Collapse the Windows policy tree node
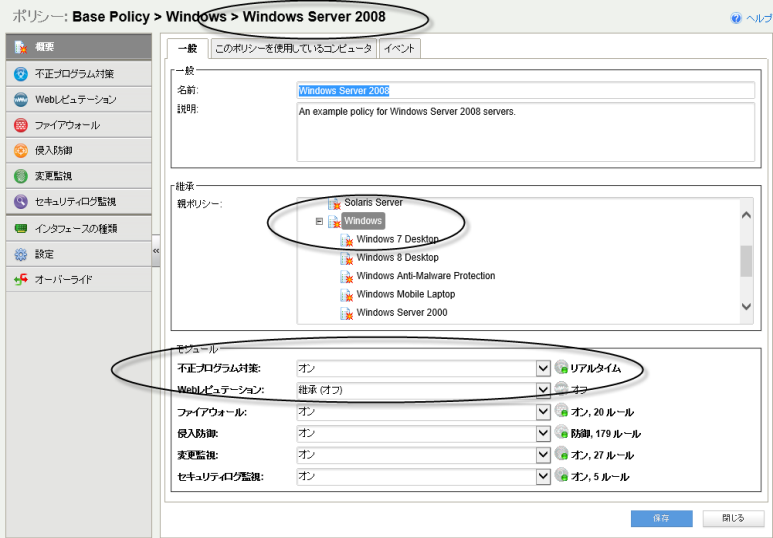 click(320, 221)
